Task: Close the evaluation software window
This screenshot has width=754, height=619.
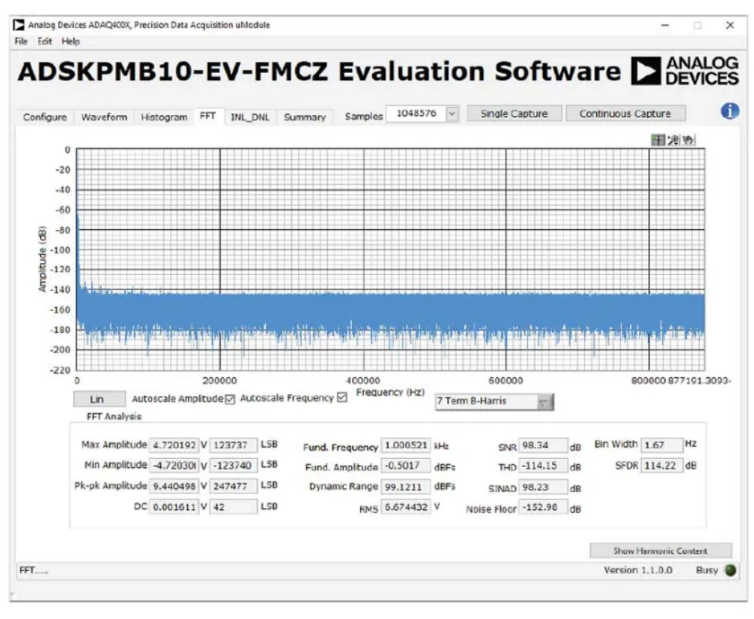Action: tap(730, 25)
